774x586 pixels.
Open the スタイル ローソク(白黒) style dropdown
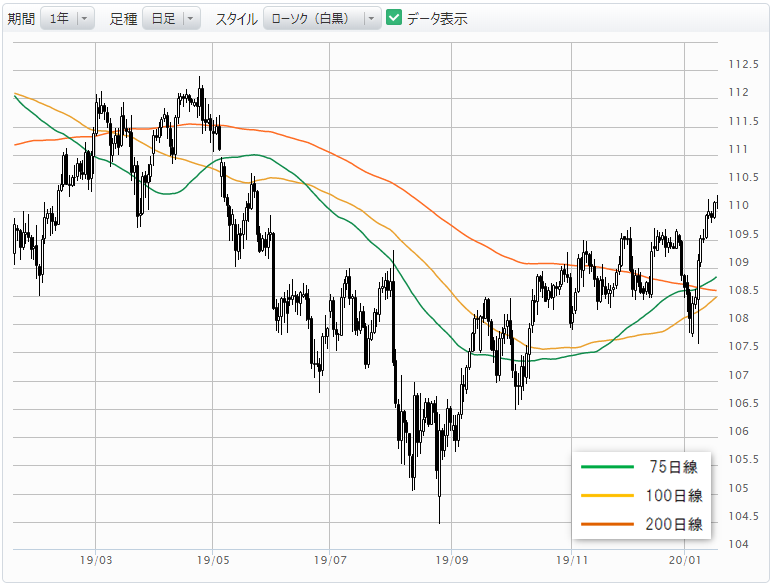[322, 19]
